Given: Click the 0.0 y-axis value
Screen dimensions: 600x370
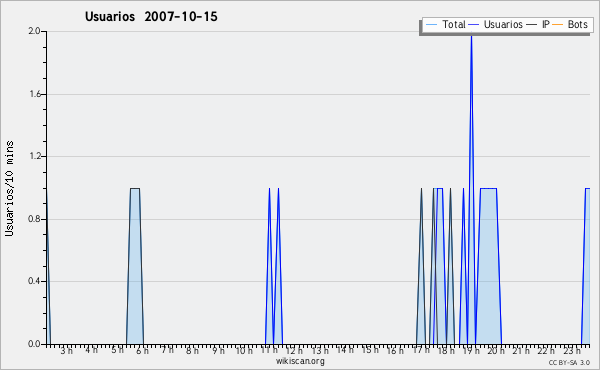Looking at the screenshot, I should click(x=35, y=344).
